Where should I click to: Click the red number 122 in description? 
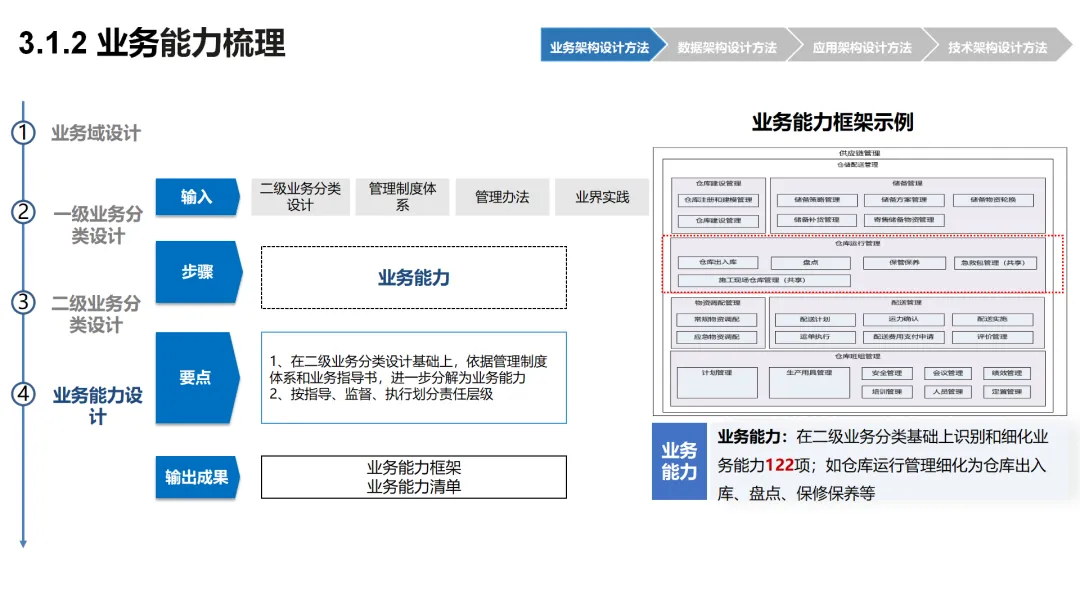tap(779, 465)
